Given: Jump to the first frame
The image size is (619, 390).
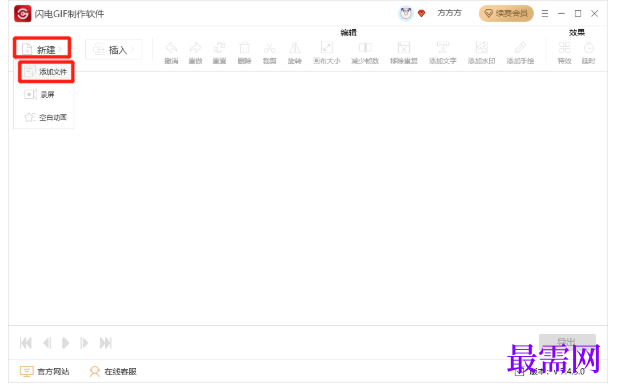Looking at the screenshot, I should coord(26,343).
